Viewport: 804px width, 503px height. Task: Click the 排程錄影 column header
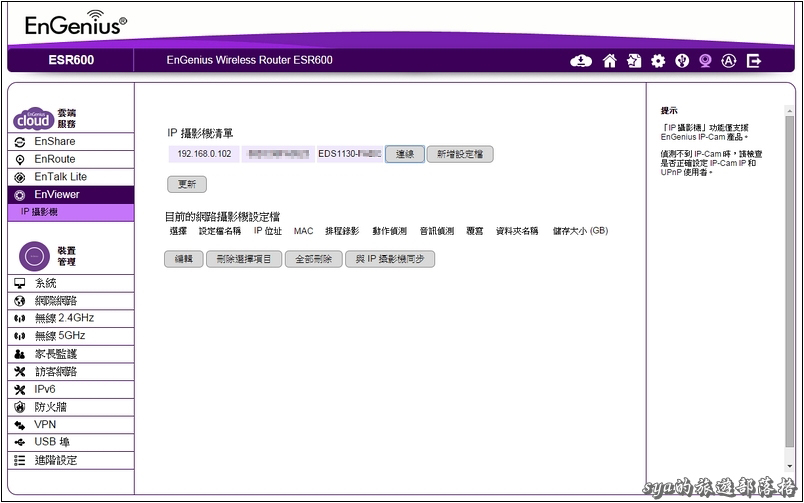(342, 231)
